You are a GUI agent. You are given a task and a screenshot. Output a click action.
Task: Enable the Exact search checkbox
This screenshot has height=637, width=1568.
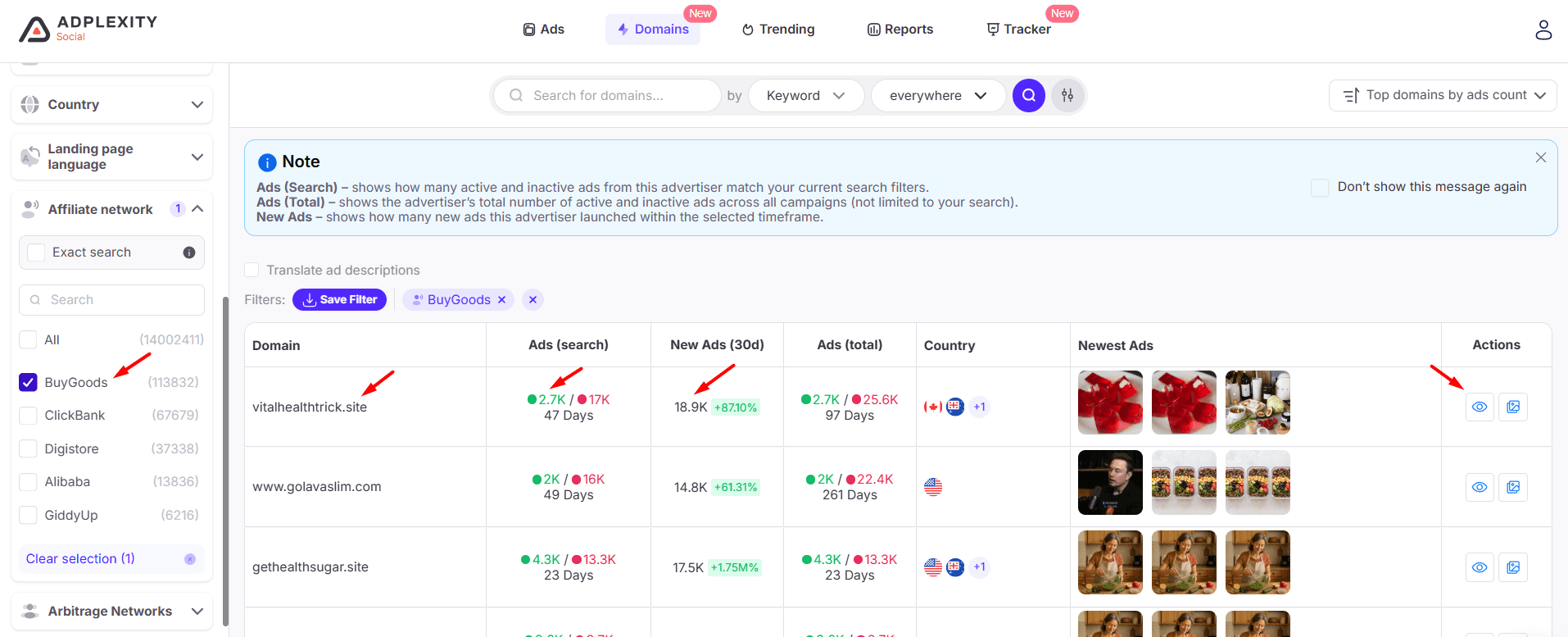(36, 253)
